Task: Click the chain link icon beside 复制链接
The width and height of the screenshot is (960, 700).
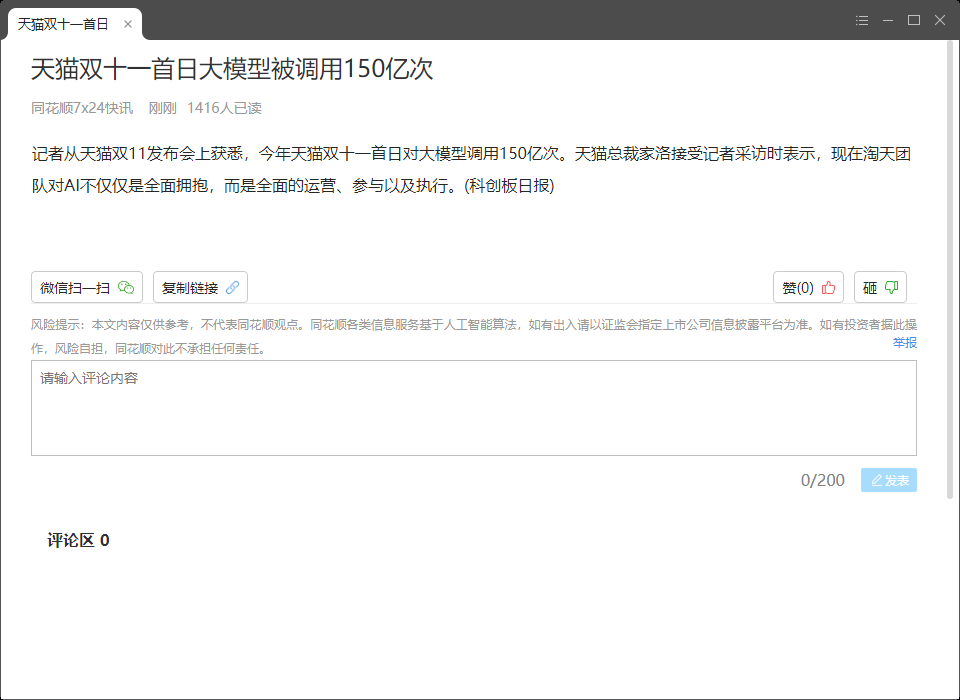Action: click(x=232, y=288)
